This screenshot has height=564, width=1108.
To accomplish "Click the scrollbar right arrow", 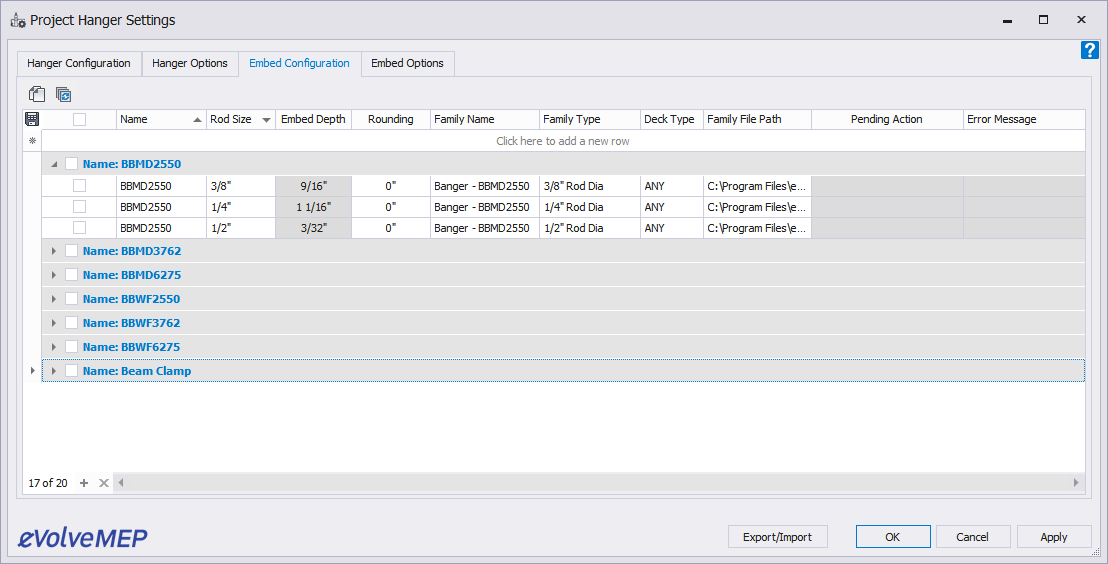I will (1076, 483).
